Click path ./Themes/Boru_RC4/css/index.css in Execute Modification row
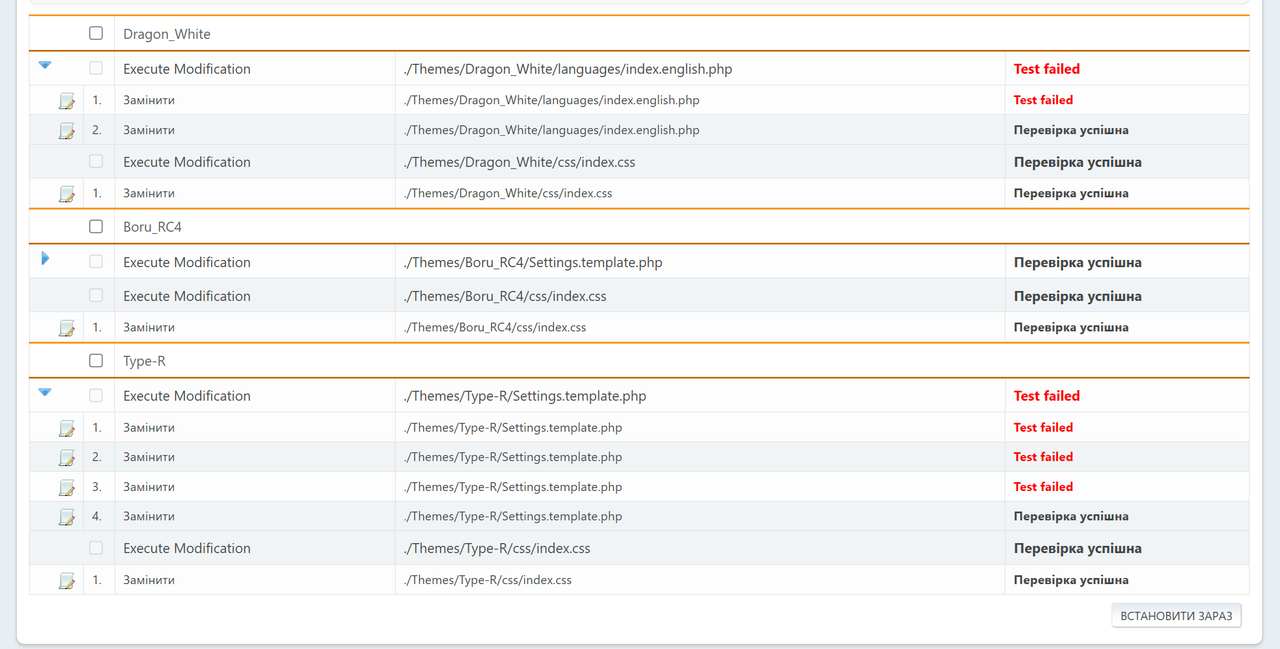The image size is (1280, 649). (505, 296)
